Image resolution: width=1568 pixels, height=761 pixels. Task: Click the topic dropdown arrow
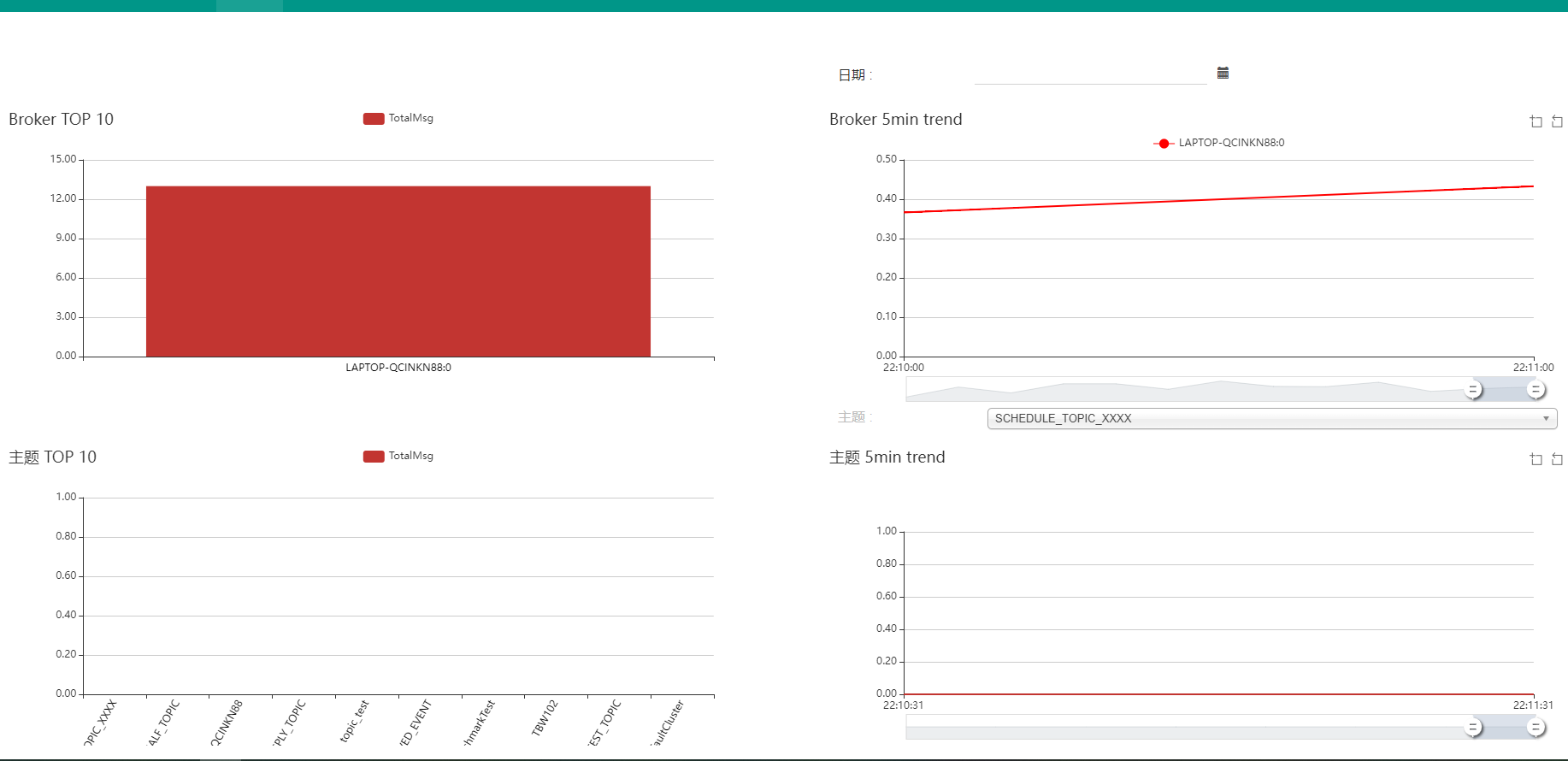[x=1546, y=418]
